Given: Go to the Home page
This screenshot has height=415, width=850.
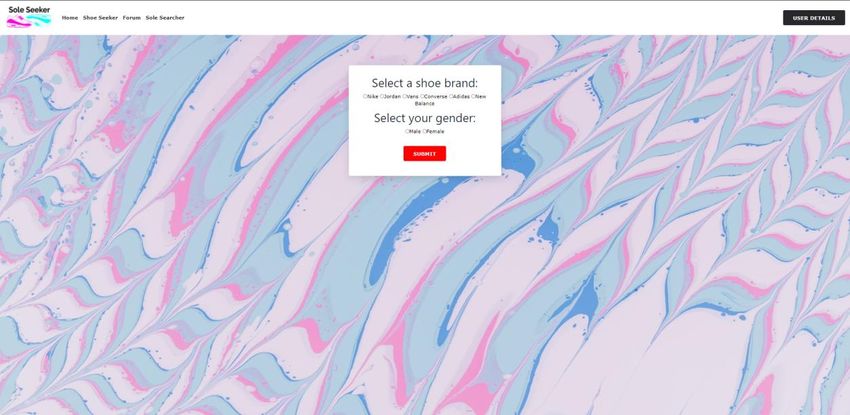Looking at the screenshot, I should [x=70, y=18].
